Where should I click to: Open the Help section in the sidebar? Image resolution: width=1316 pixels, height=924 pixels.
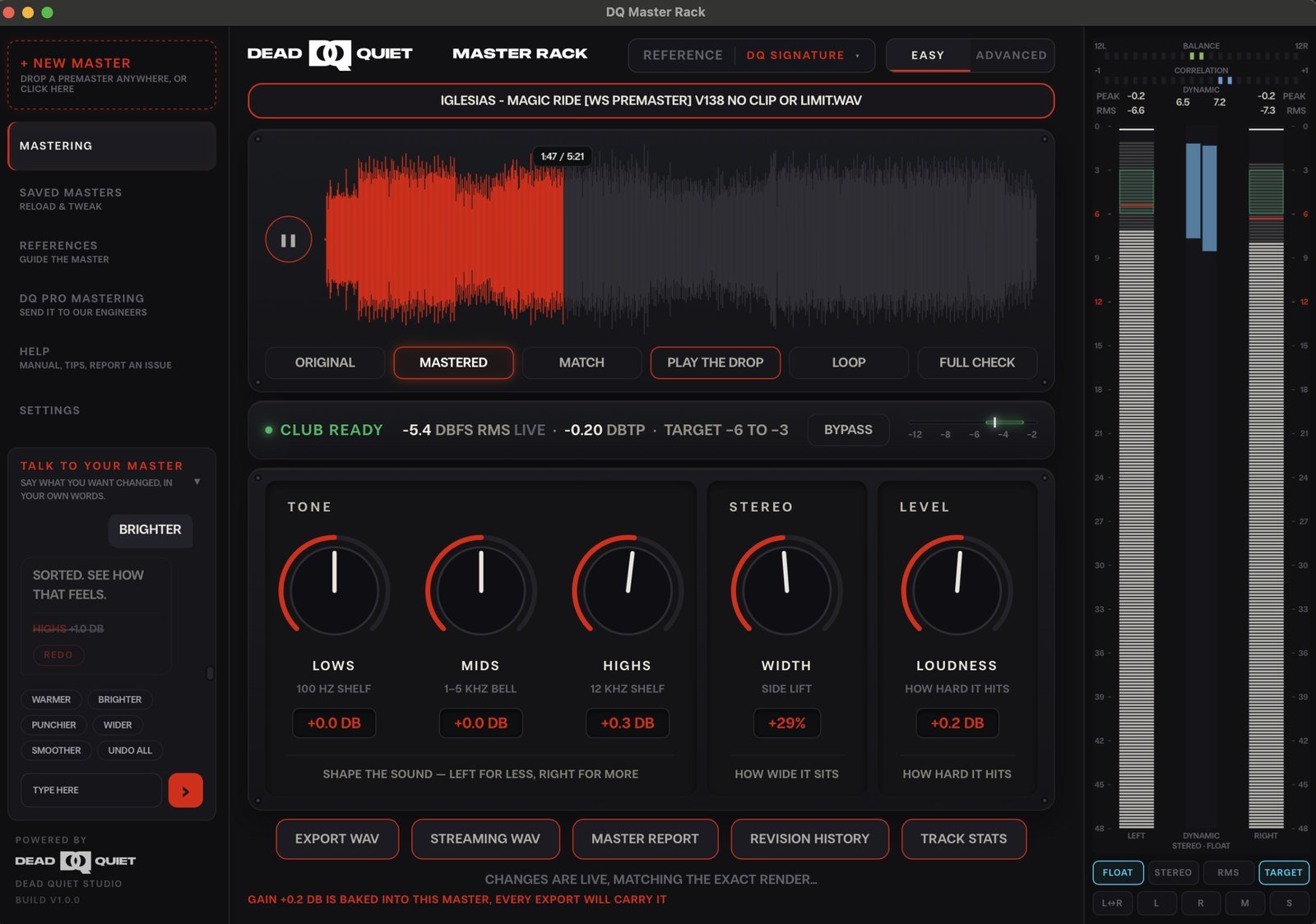(x=112, y=358)
